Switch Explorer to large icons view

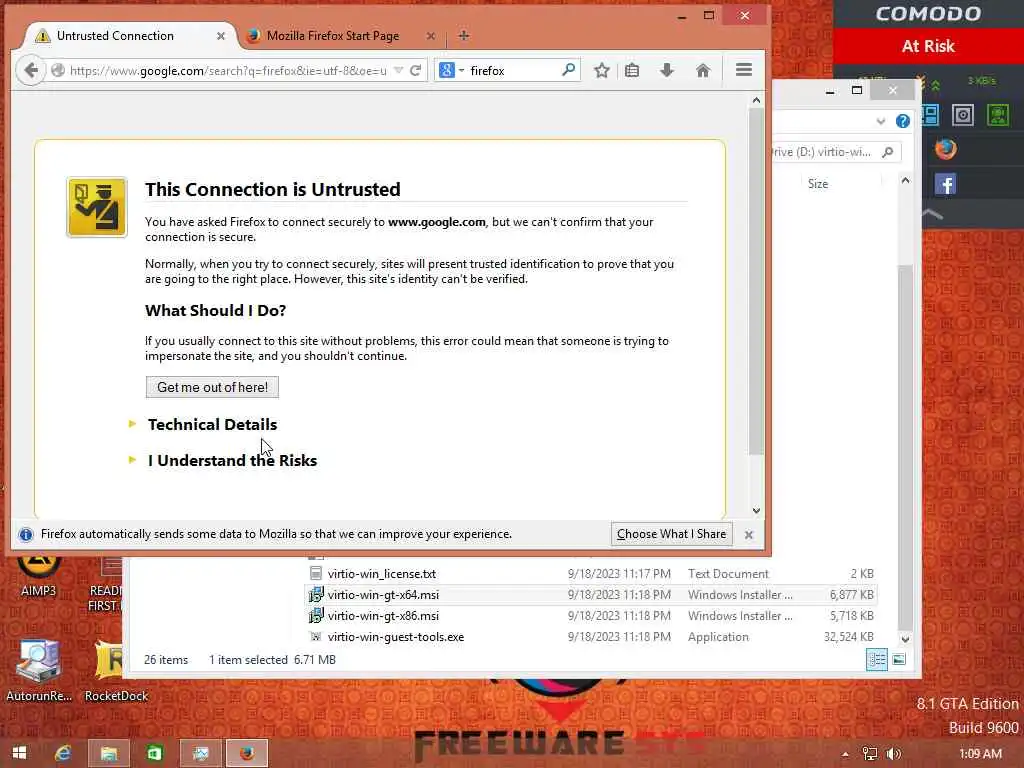tap(899, 660)
